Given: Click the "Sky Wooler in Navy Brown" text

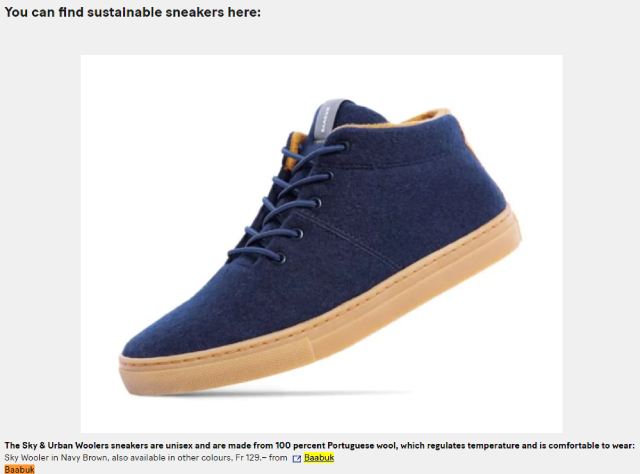Looking at the screenshot, I should tap(56, 458).
